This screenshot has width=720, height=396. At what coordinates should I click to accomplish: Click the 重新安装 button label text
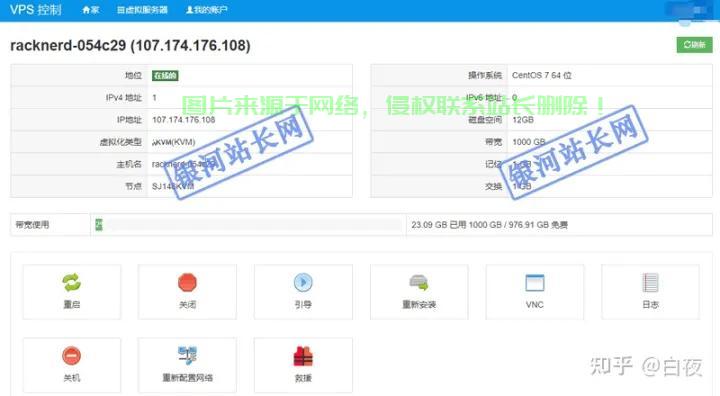pos(419,305)
